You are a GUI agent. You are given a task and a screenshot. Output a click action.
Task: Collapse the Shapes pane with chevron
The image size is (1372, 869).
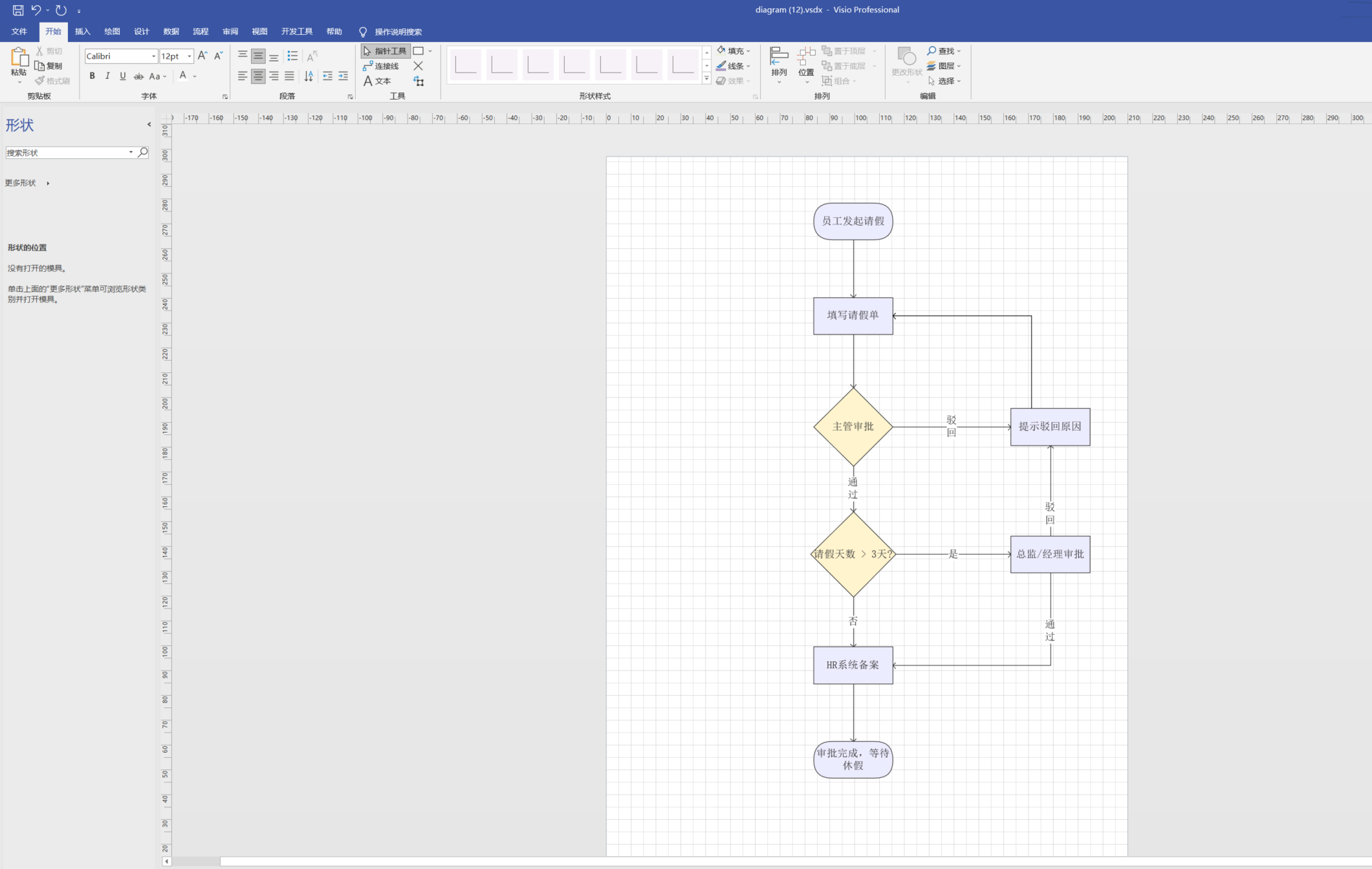149,125
